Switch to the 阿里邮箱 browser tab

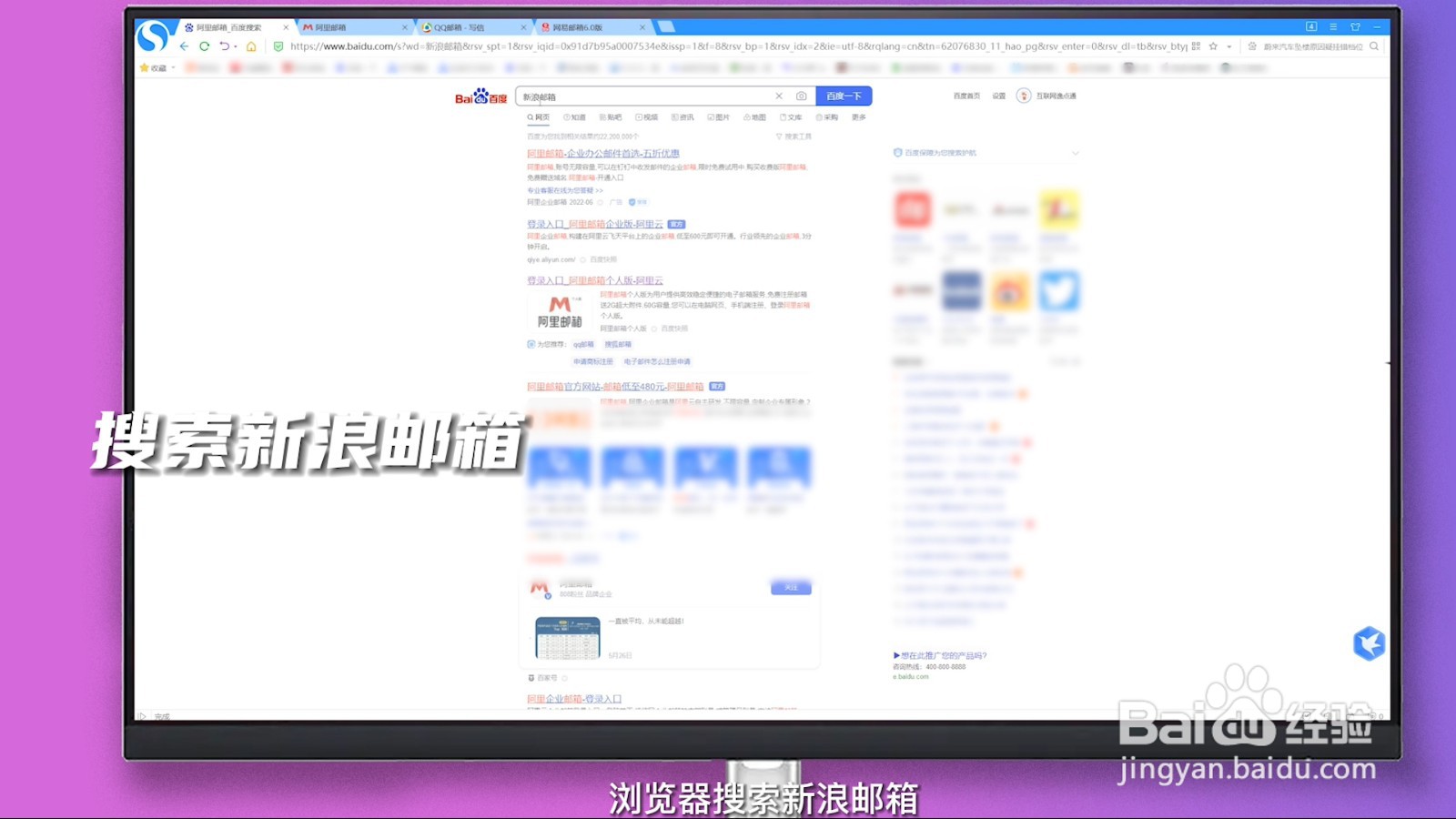coord(330,27)
